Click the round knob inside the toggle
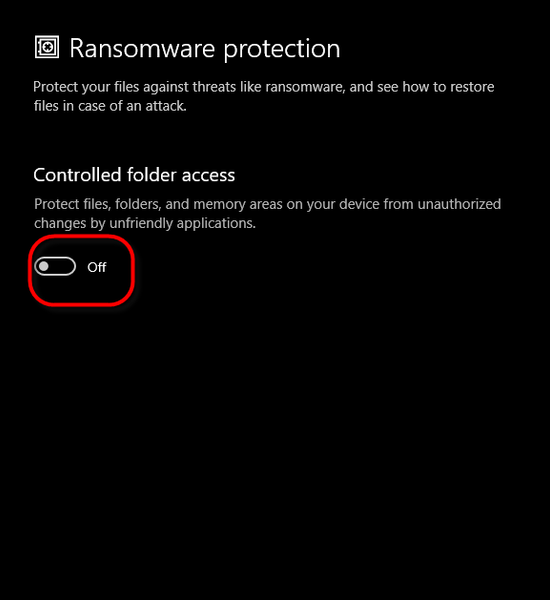Screen dimensions: 550x600 (44, 266)
